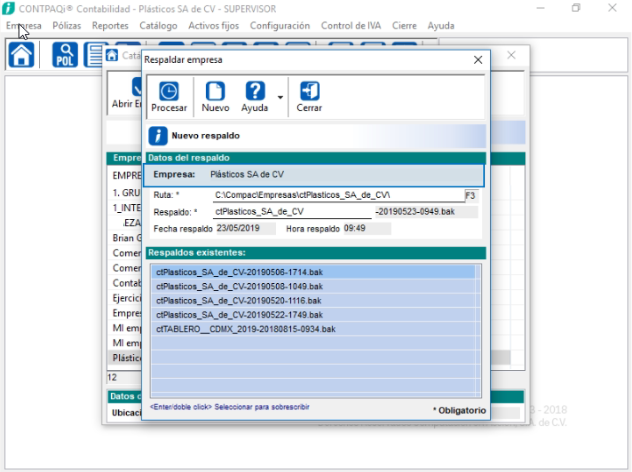Open Ayuda question mark icon
This screenshot has height=472, width=632.
(x=255, y=91)
